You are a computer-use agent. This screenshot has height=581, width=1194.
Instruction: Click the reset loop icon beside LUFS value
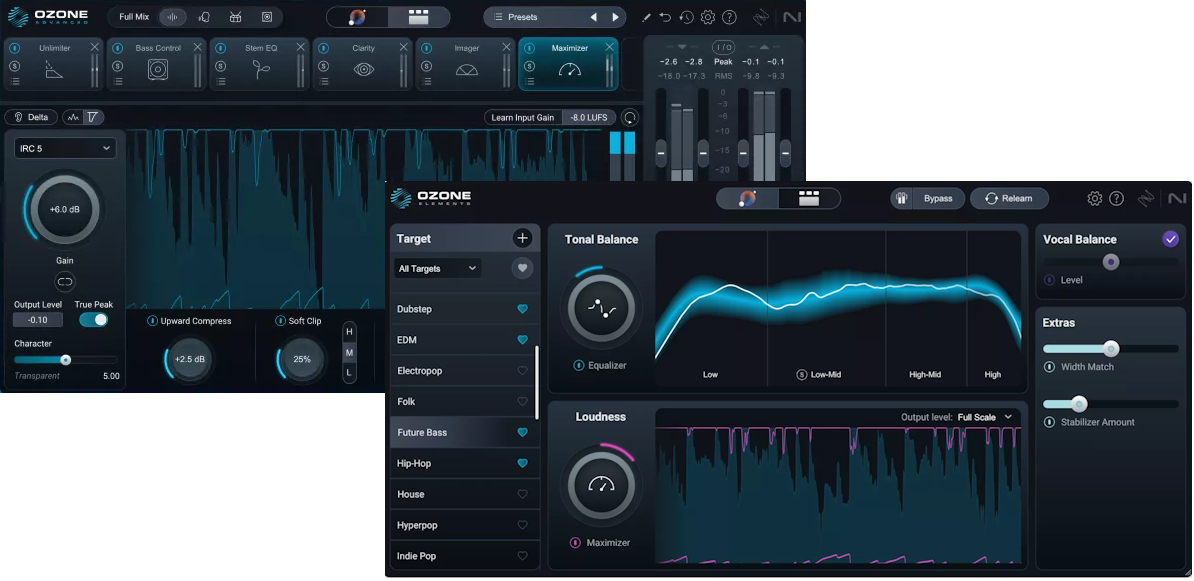pos(630,117)
